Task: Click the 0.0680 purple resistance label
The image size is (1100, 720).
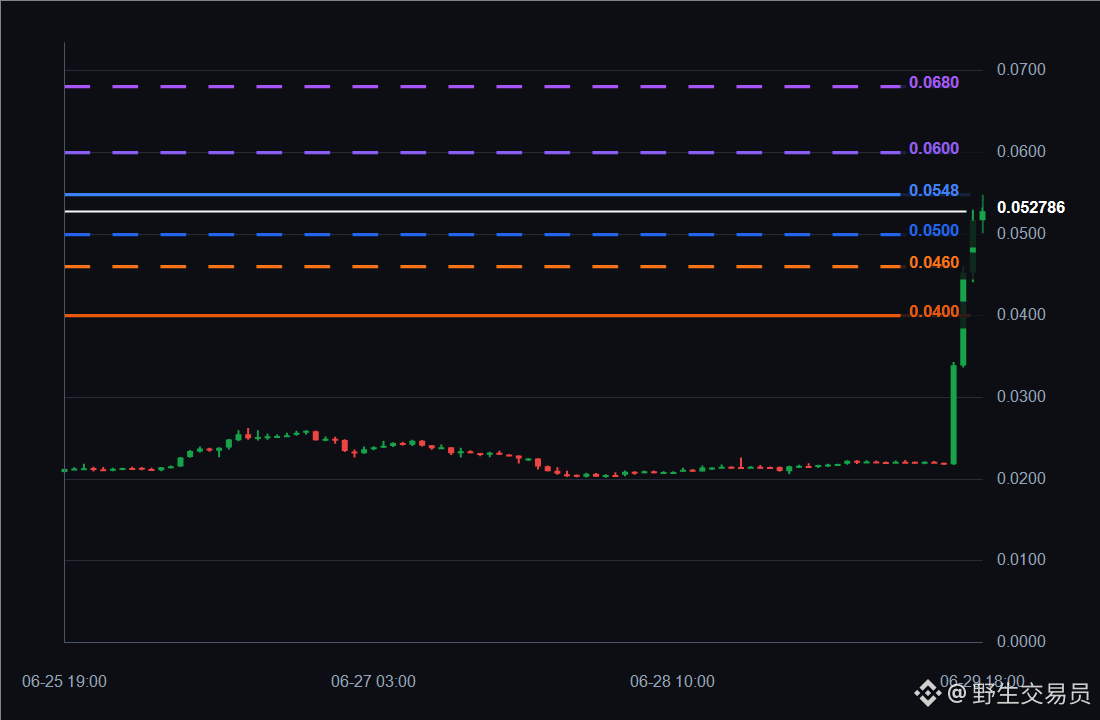Action: coord(934,83)
